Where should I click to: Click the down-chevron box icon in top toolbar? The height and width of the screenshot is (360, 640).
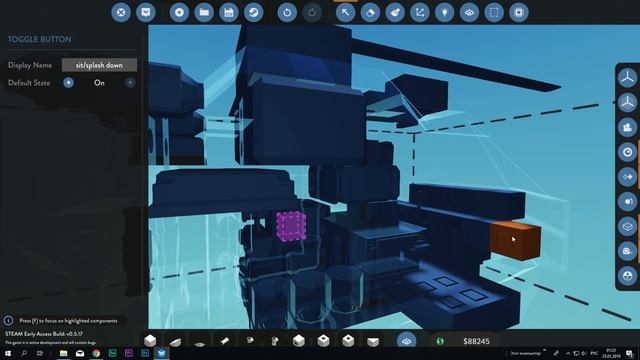[146, 12]
